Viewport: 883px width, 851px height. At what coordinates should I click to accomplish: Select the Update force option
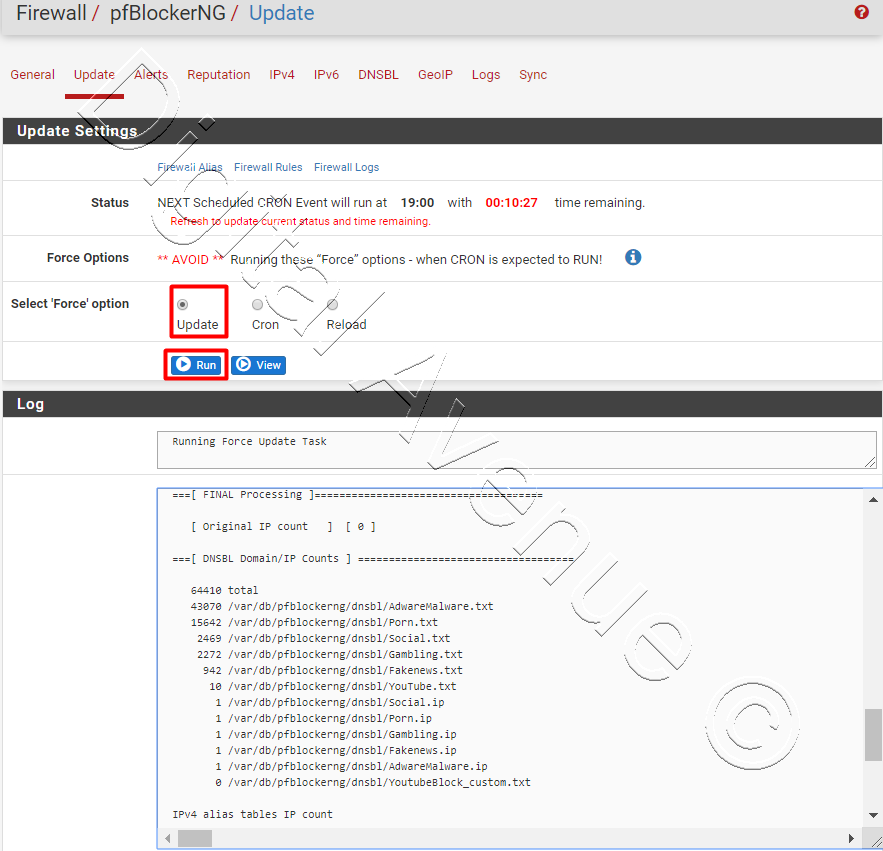pos(182,304)
